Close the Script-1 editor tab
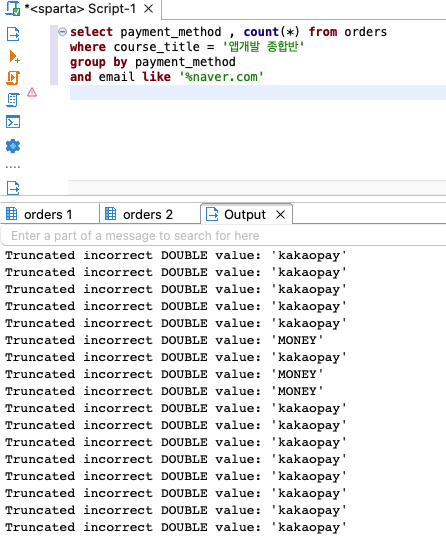Screen dimensions: 446x552 coord(149,9)
